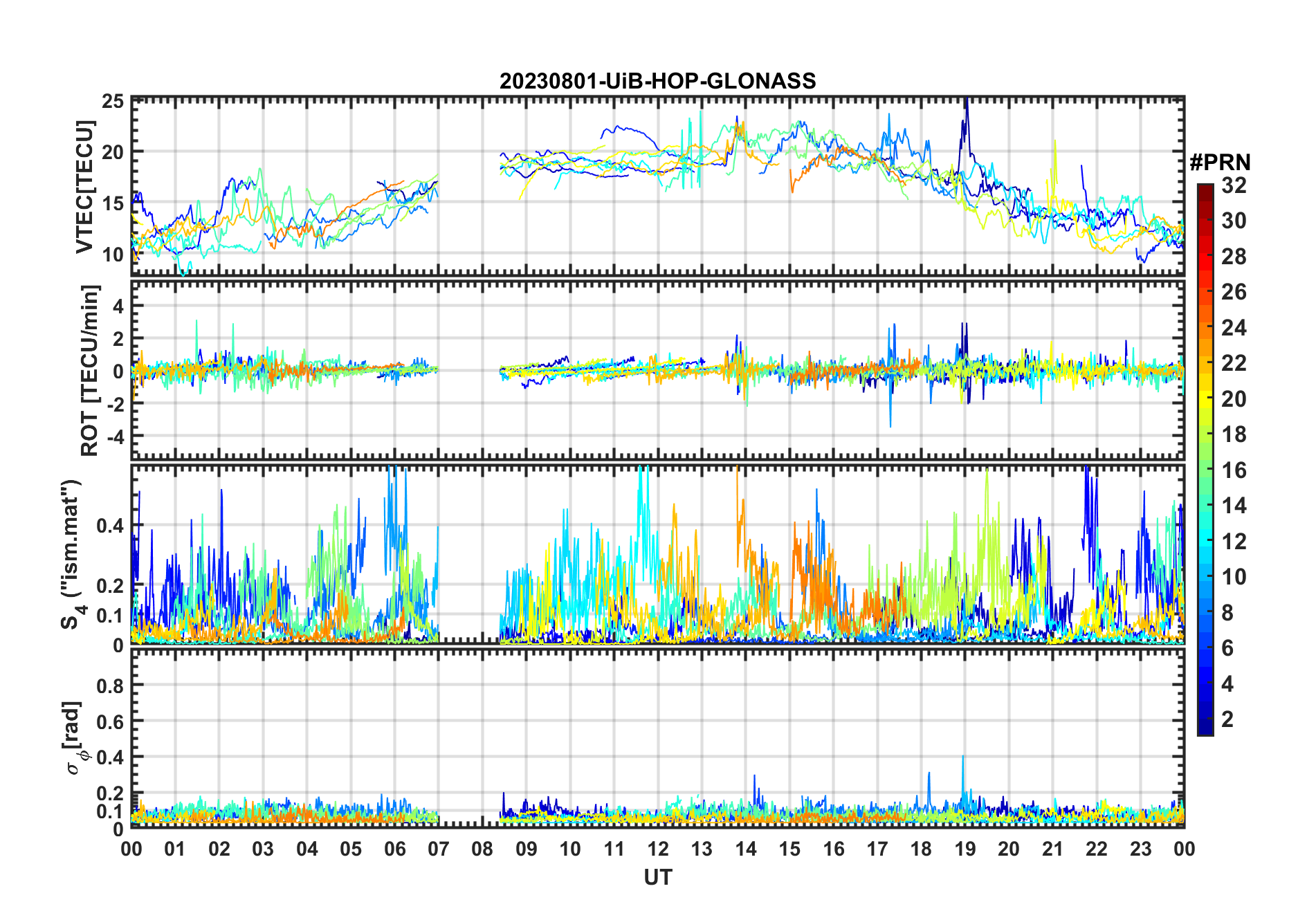Viewport: 1316px width, 920px height.
Task: Click VTEC axis tick label 15
Action: point(113,203)
